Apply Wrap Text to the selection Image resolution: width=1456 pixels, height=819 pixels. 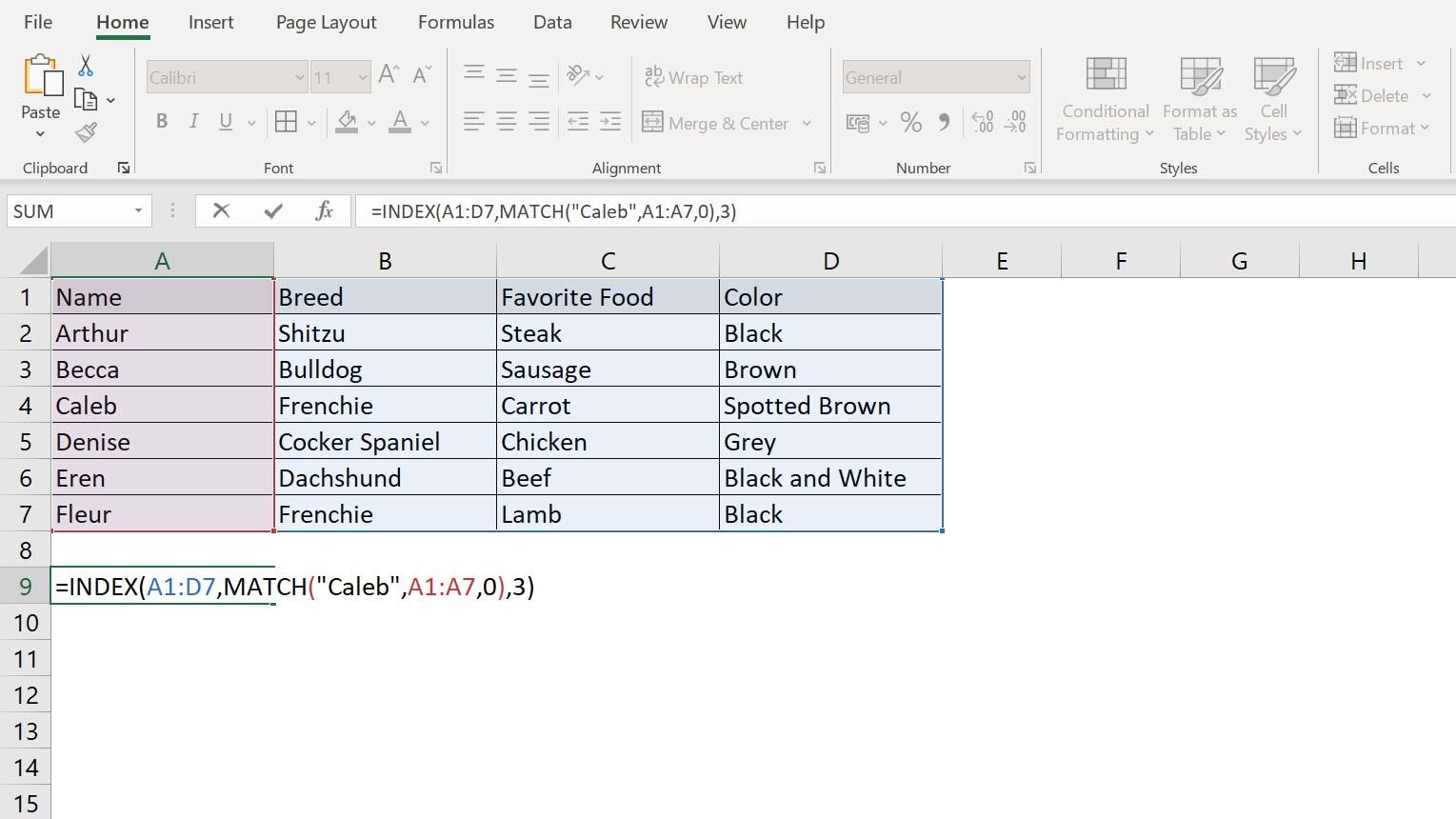tap(694, 77)
